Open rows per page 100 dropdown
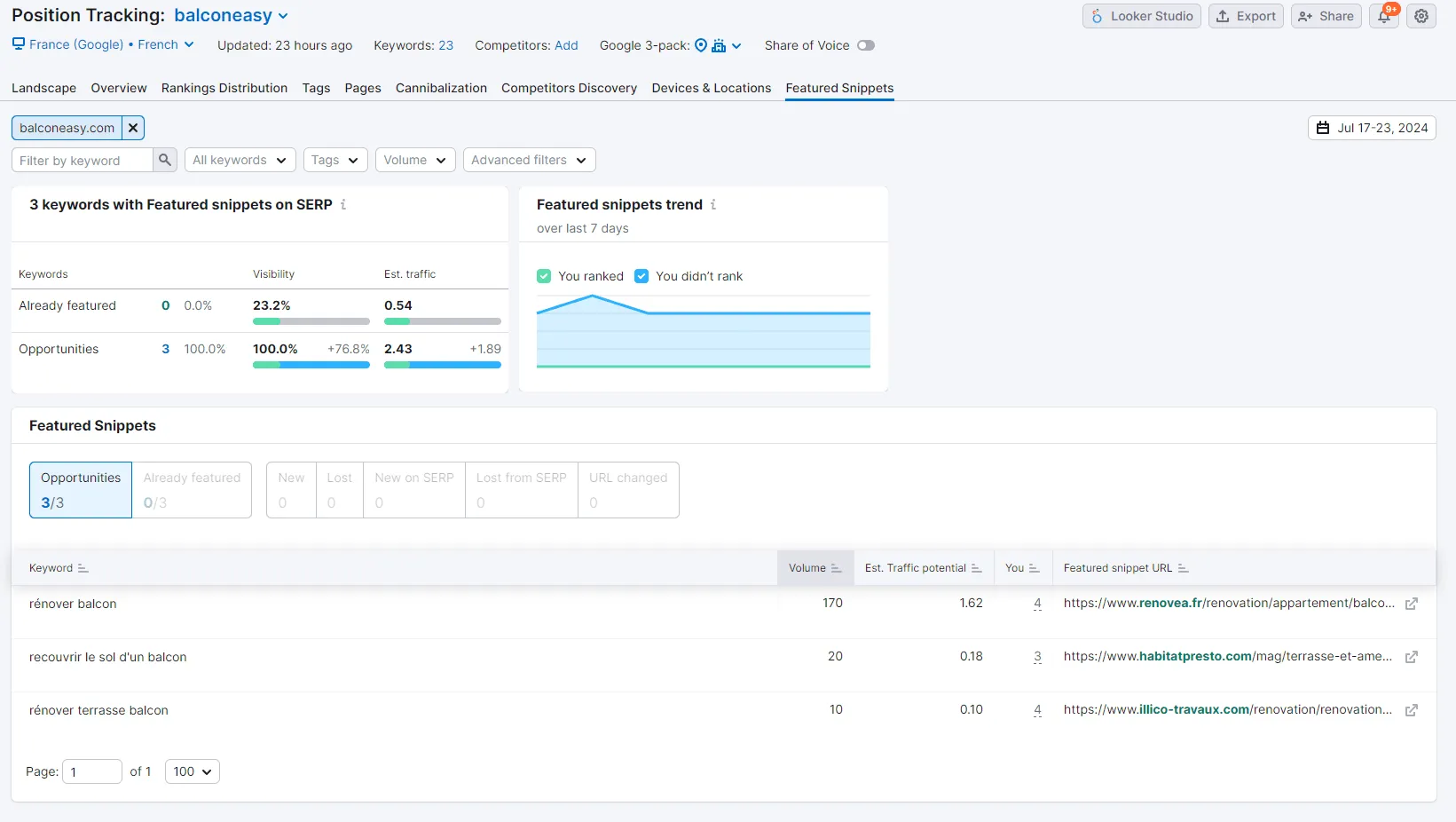1456x822 pixels. click(x=193, y=771)
